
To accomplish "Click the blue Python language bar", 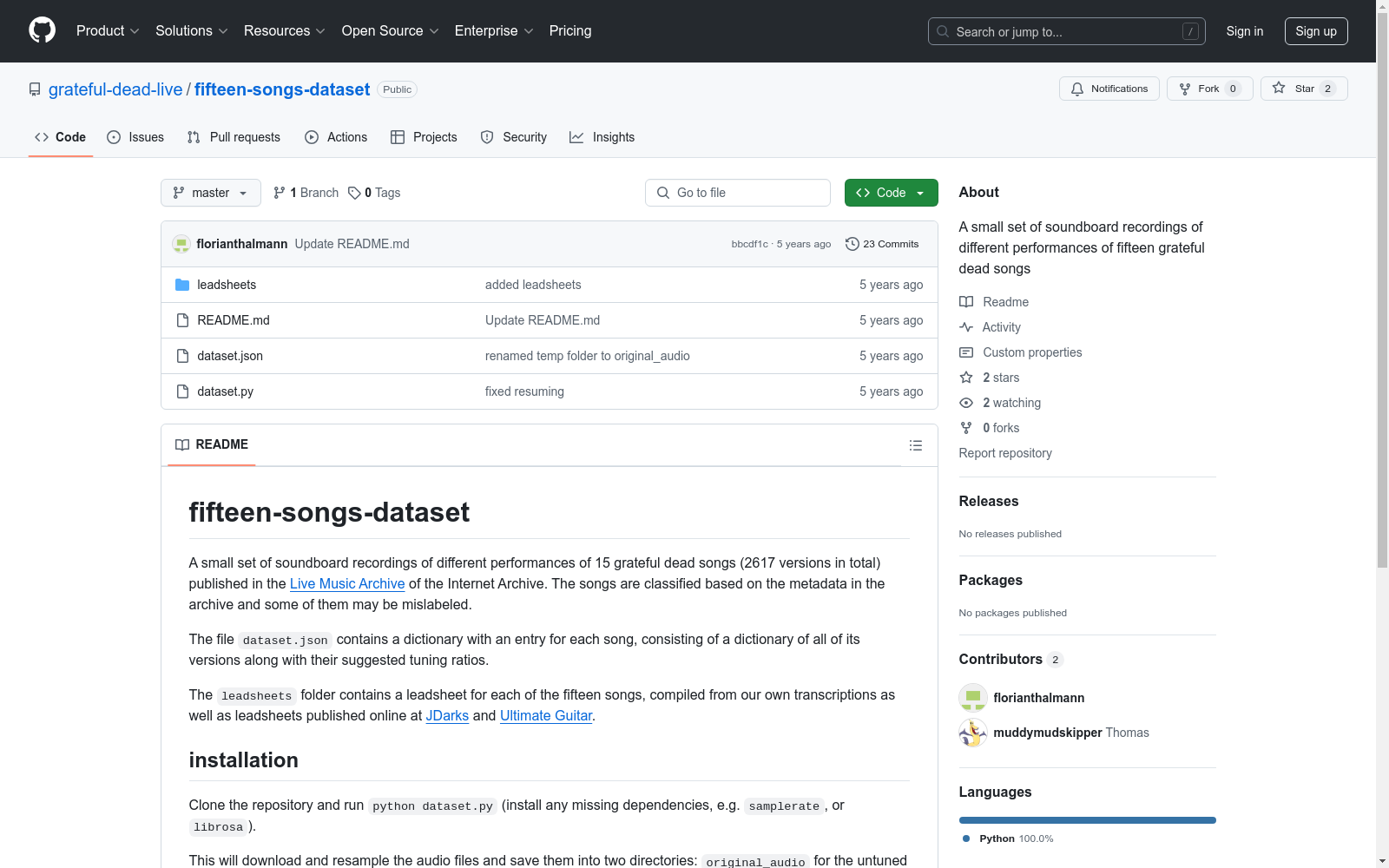I will 1088,820.
